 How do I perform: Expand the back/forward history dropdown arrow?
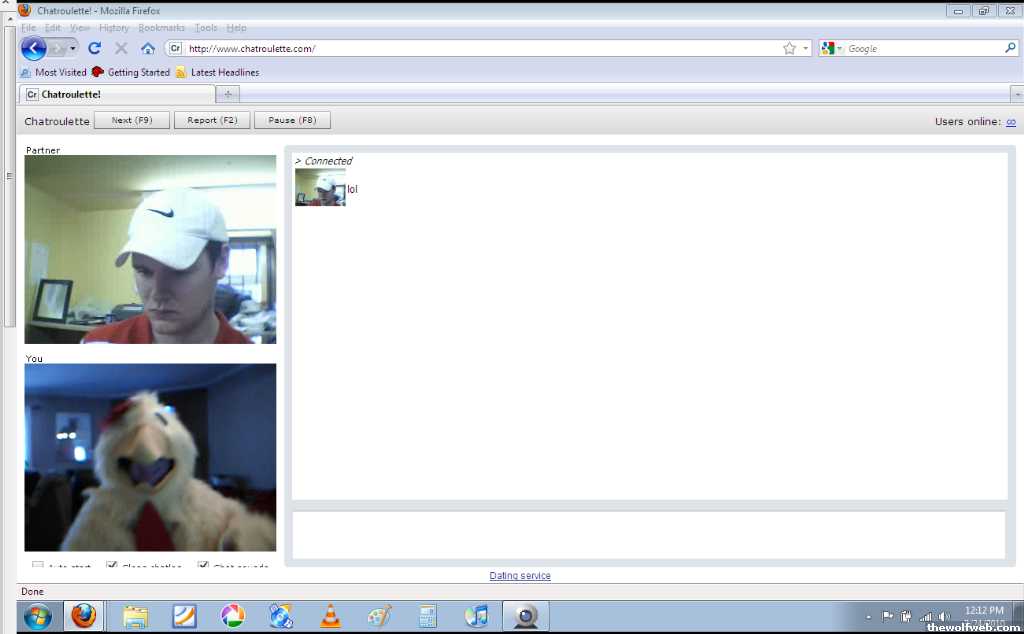click(x=73, y=48)
